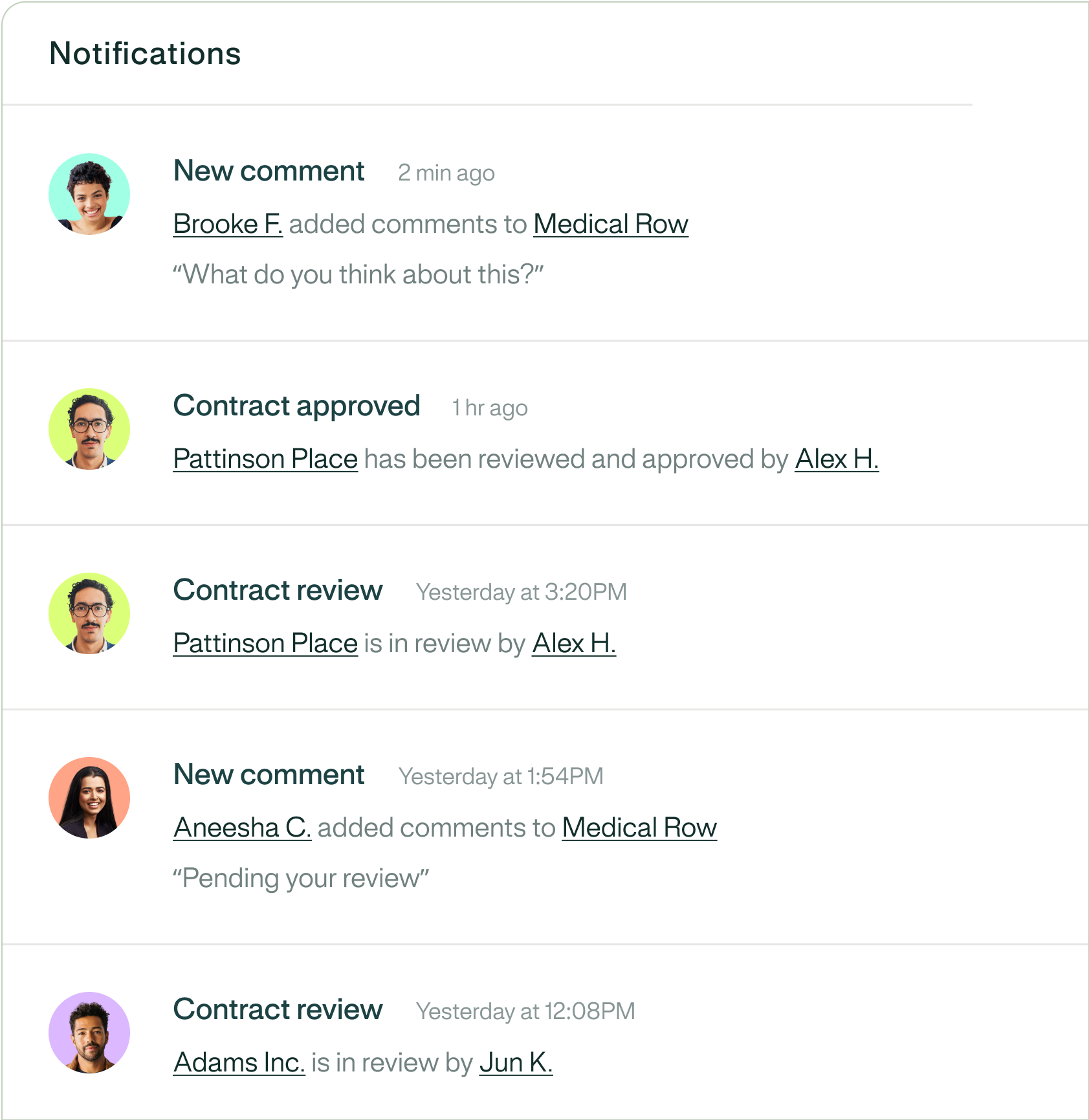Click the avatar beside the Contract approved notification

pyautogui.click(x=89, y=429)
